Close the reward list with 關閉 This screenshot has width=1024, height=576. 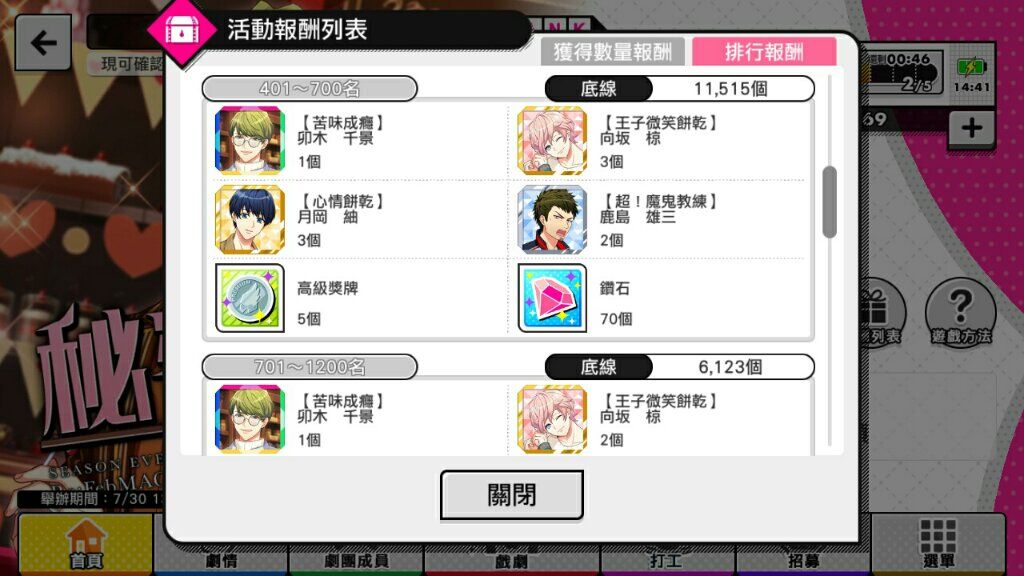click(x=512, y=495)
